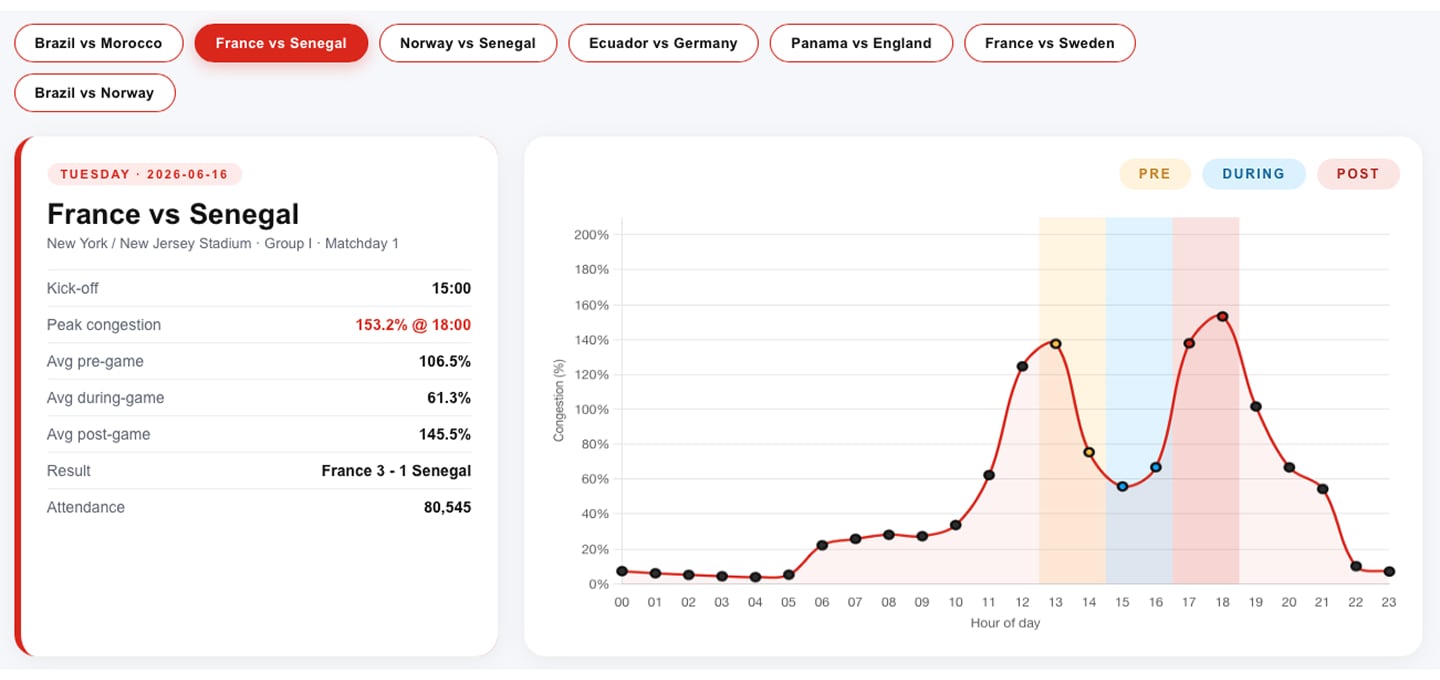Image resolution: width=1440 pixels, height=680 pixels.
Task: Click the Congestion (%) axis title
Action: pos(559,401)
